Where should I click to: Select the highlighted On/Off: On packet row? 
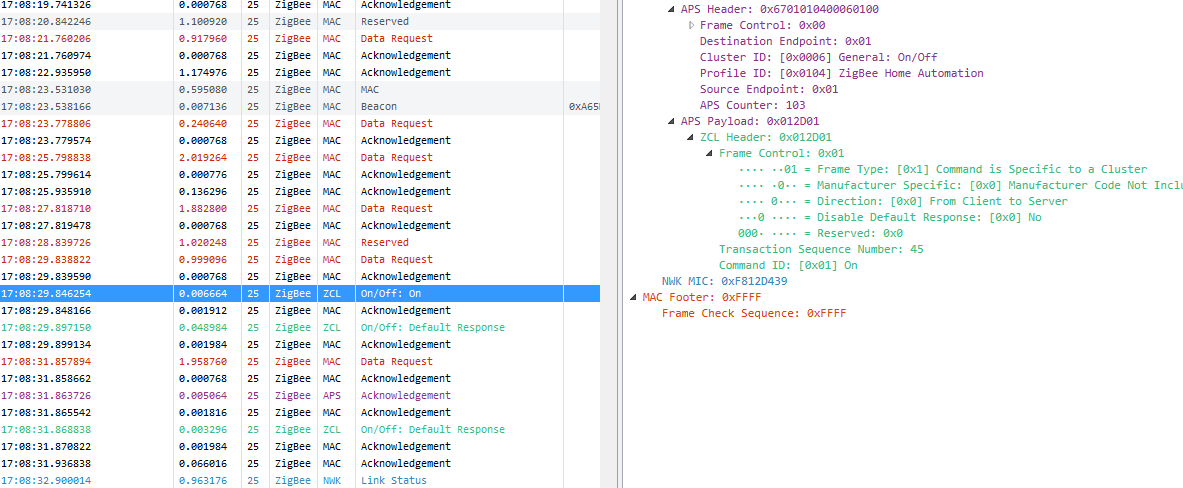[x=300, y=294]
